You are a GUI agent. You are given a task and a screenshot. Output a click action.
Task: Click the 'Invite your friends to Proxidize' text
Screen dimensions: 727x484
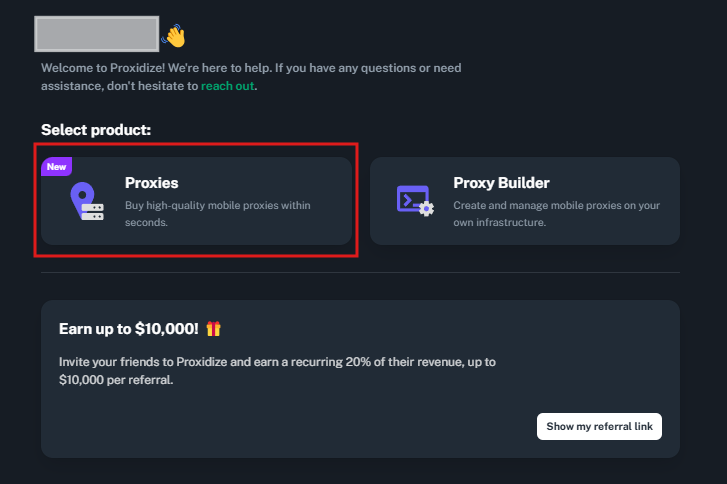click(277, 371)
